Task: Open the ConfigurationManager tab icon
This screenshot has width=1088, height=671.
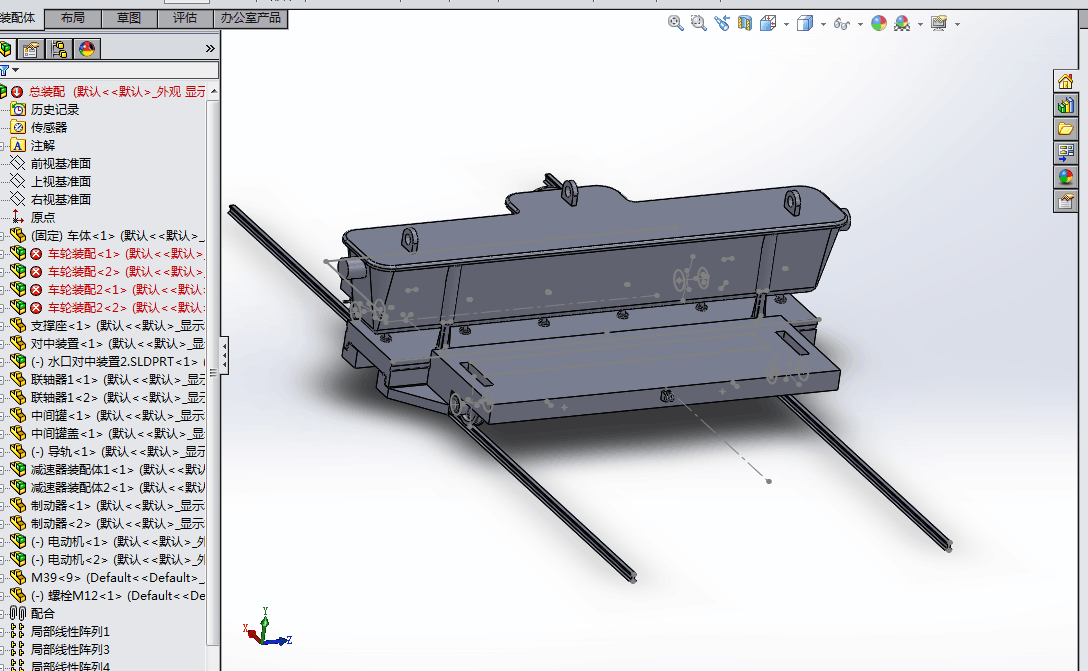Action: pyautogui.click(x=59, y=49)
